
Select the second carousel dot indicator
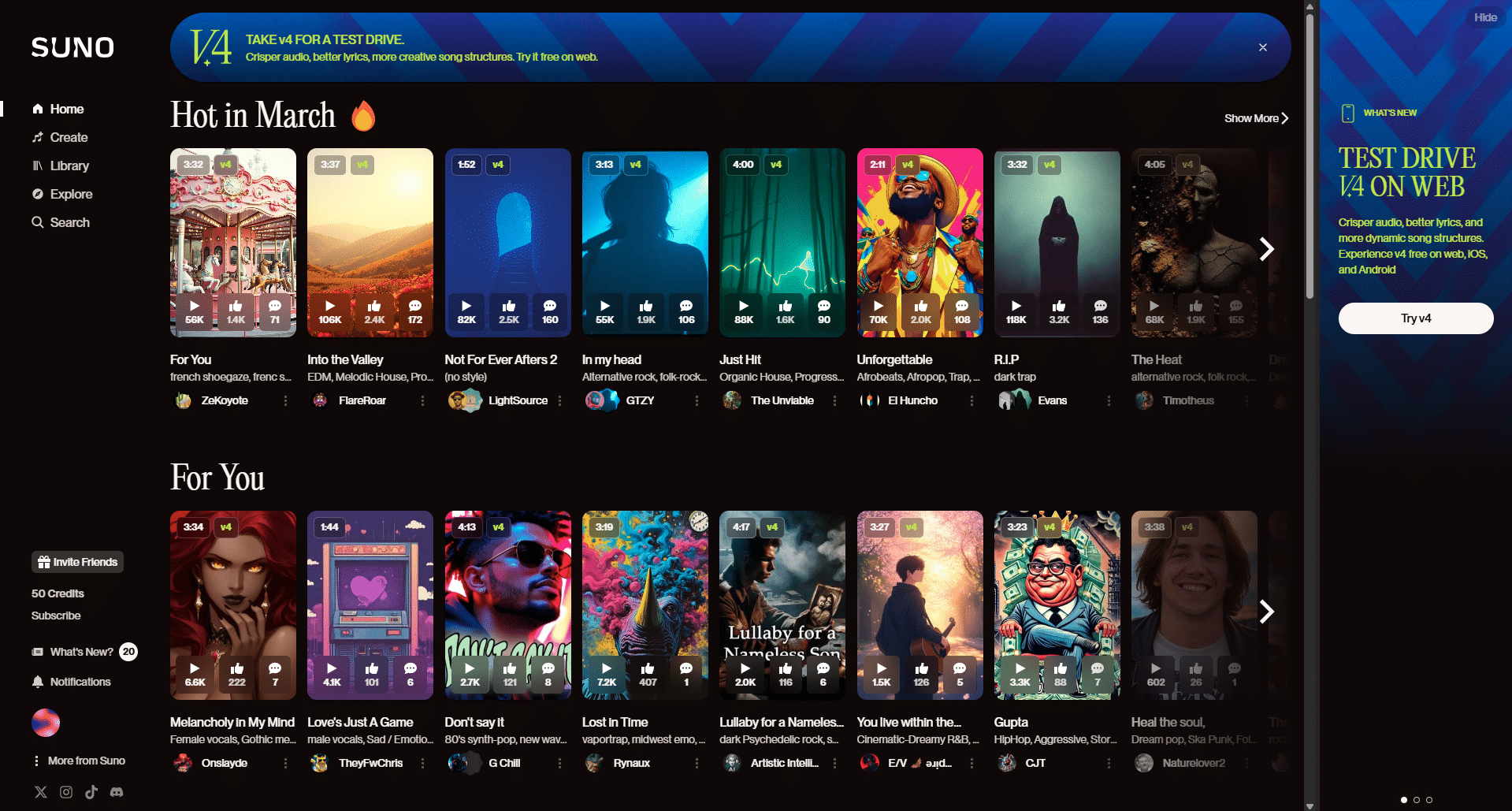point(1417,800)
